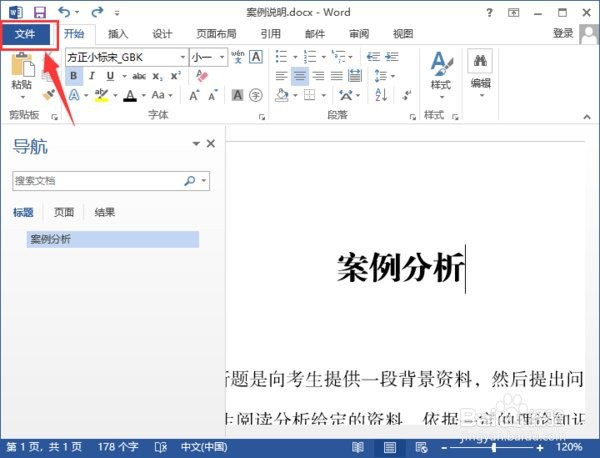Sort the selected text A-Z
The height and width of the screenshot is (458, 600).
(381, 95)
